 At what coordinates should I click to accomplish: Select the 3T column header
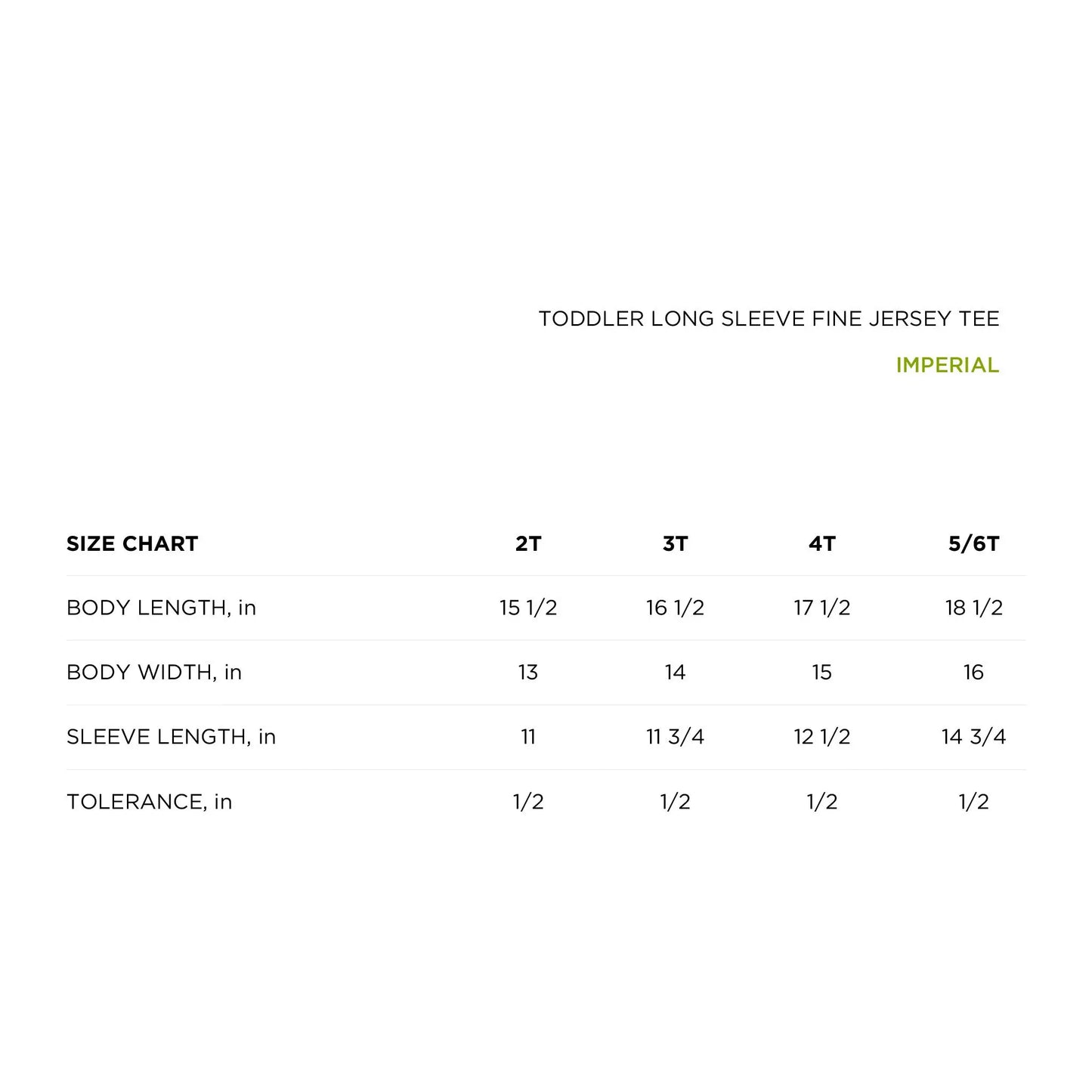pos(675,544)
